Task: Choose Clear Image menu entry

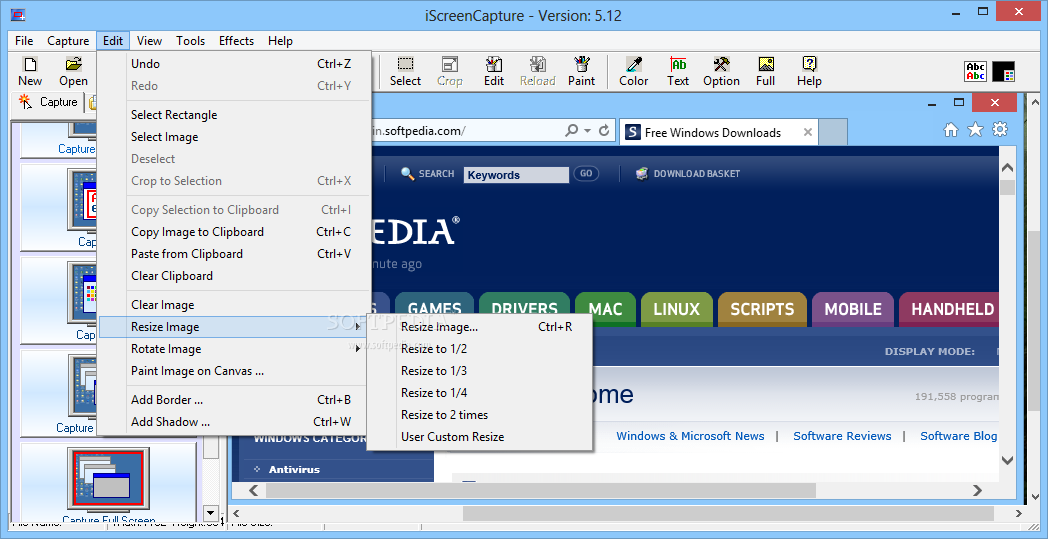Action: [235, 305]
